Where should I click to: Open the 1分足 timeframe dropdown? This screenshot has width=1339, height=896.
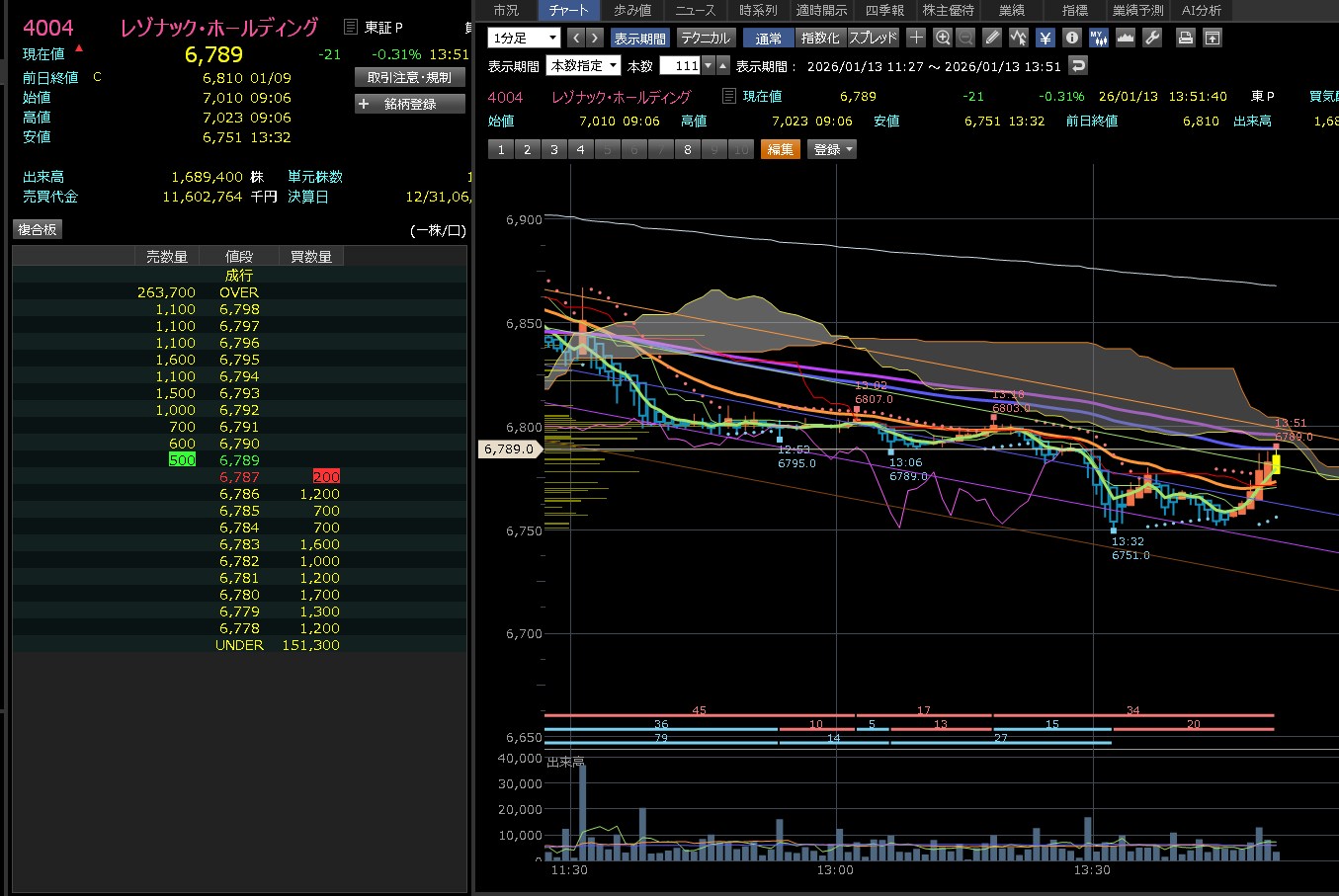[x=524, y=38]
